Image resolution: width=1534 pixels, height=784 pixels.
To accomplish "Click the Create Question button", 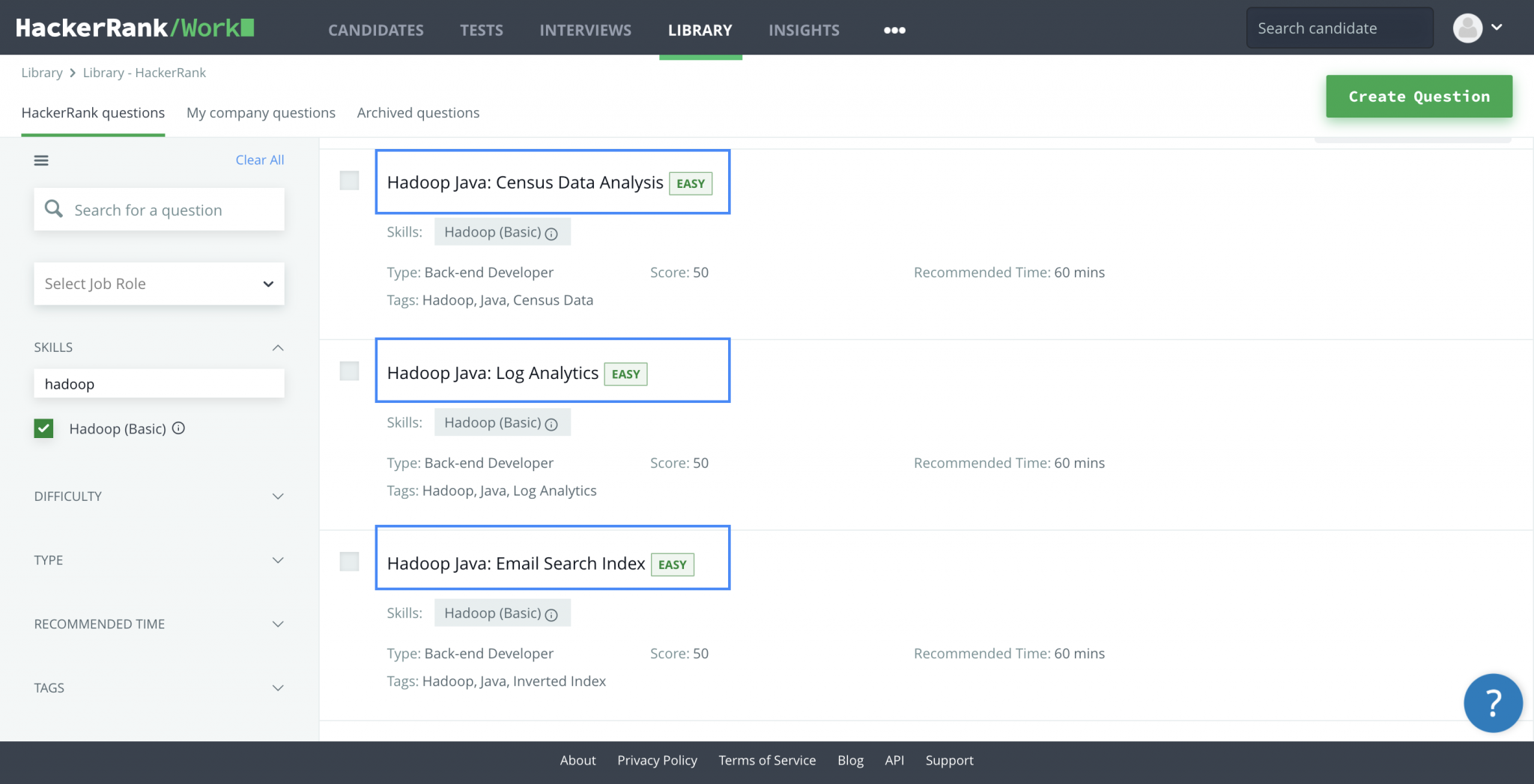I will pos(1419,96).
